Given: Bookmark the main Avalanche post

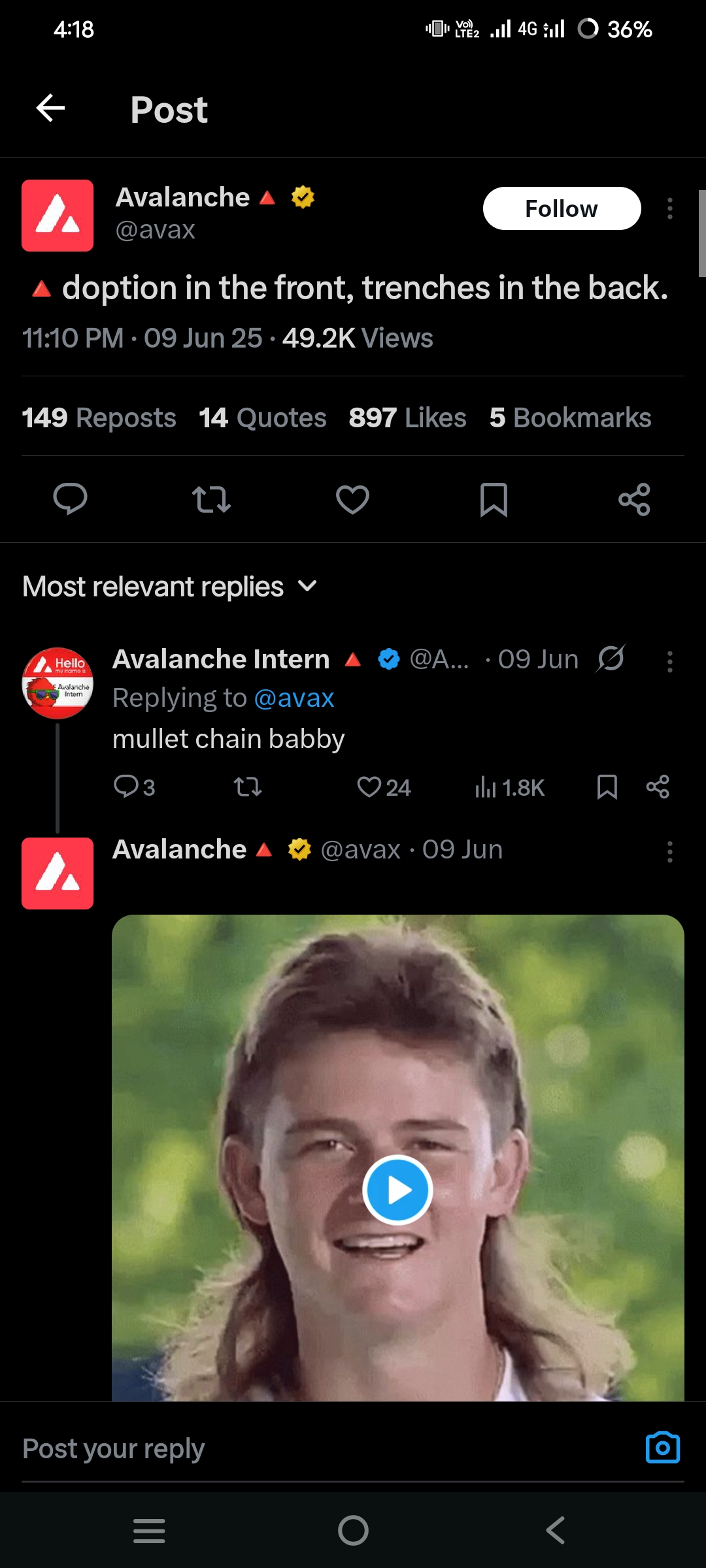Looking at the screenshot, I should 494,500.
